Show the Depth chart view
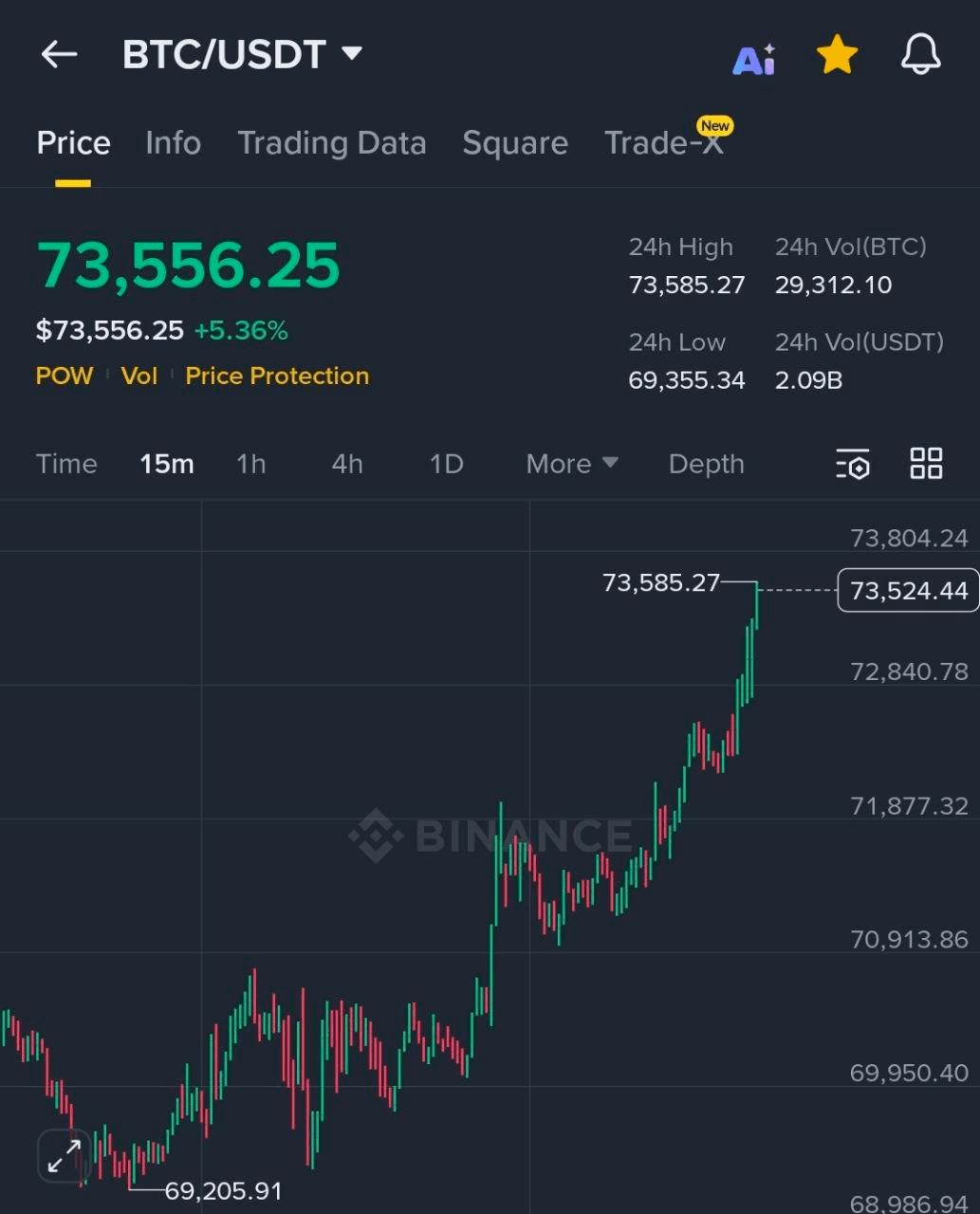The height and width of the screenshot is (1214, 980). (706, 464)
